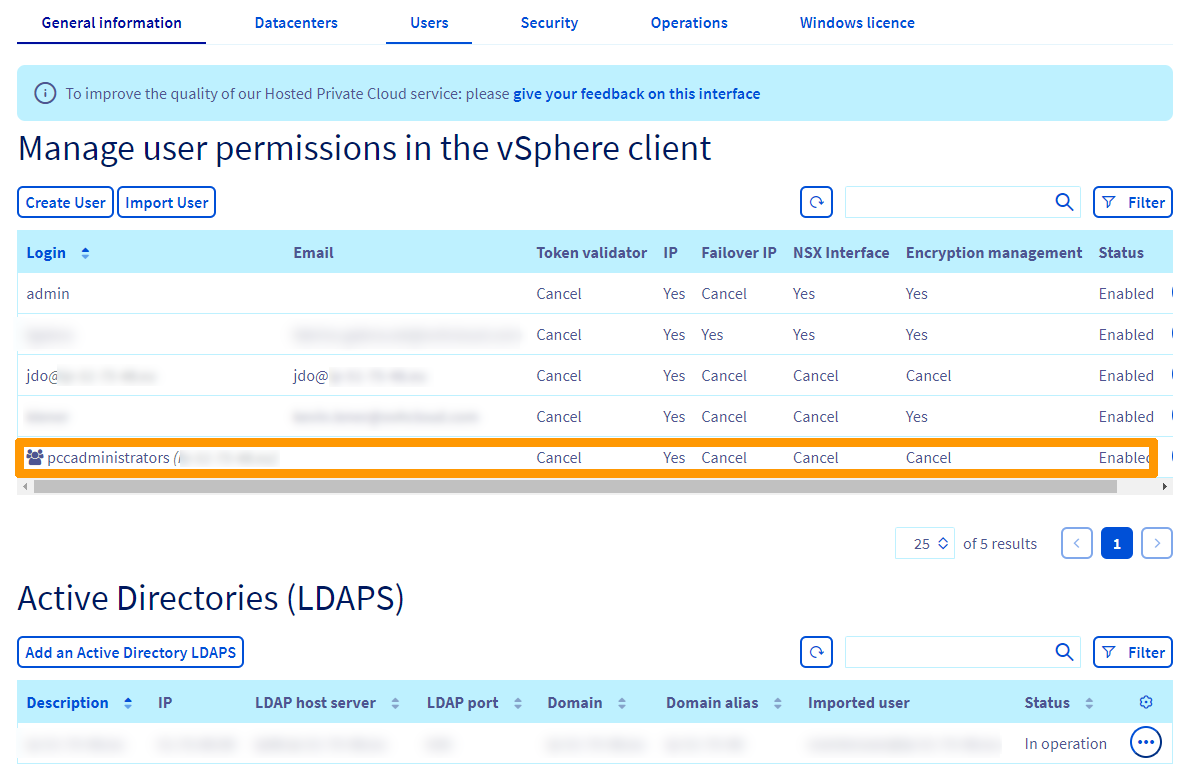Sort by Domain alias arrows
Image resolution: width=1193 pixels, height=781 pixels.
[x=778, y=703]
